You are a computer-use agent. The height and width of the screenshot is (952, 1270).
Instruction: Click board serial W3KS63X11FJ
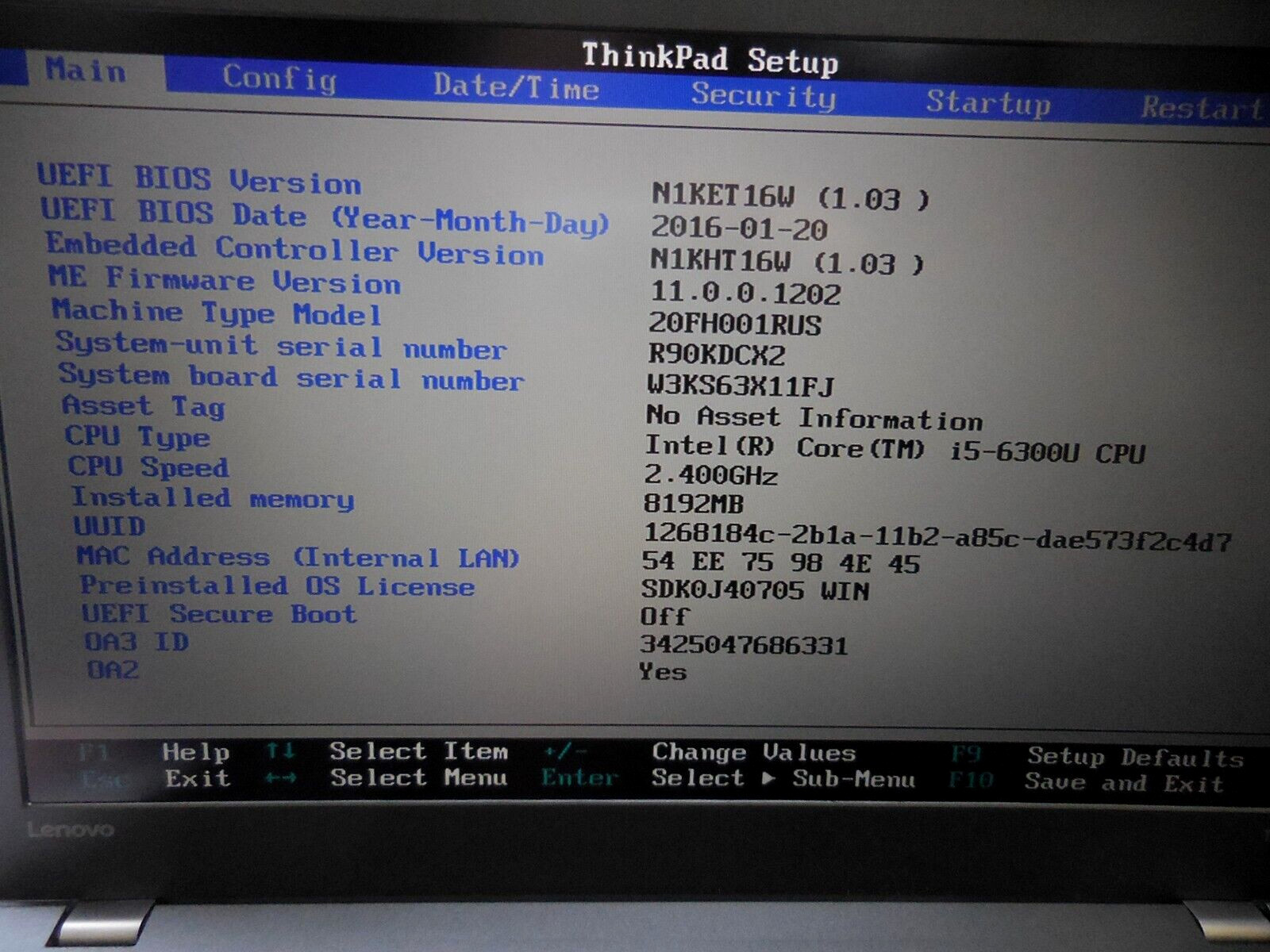point(741,386)
